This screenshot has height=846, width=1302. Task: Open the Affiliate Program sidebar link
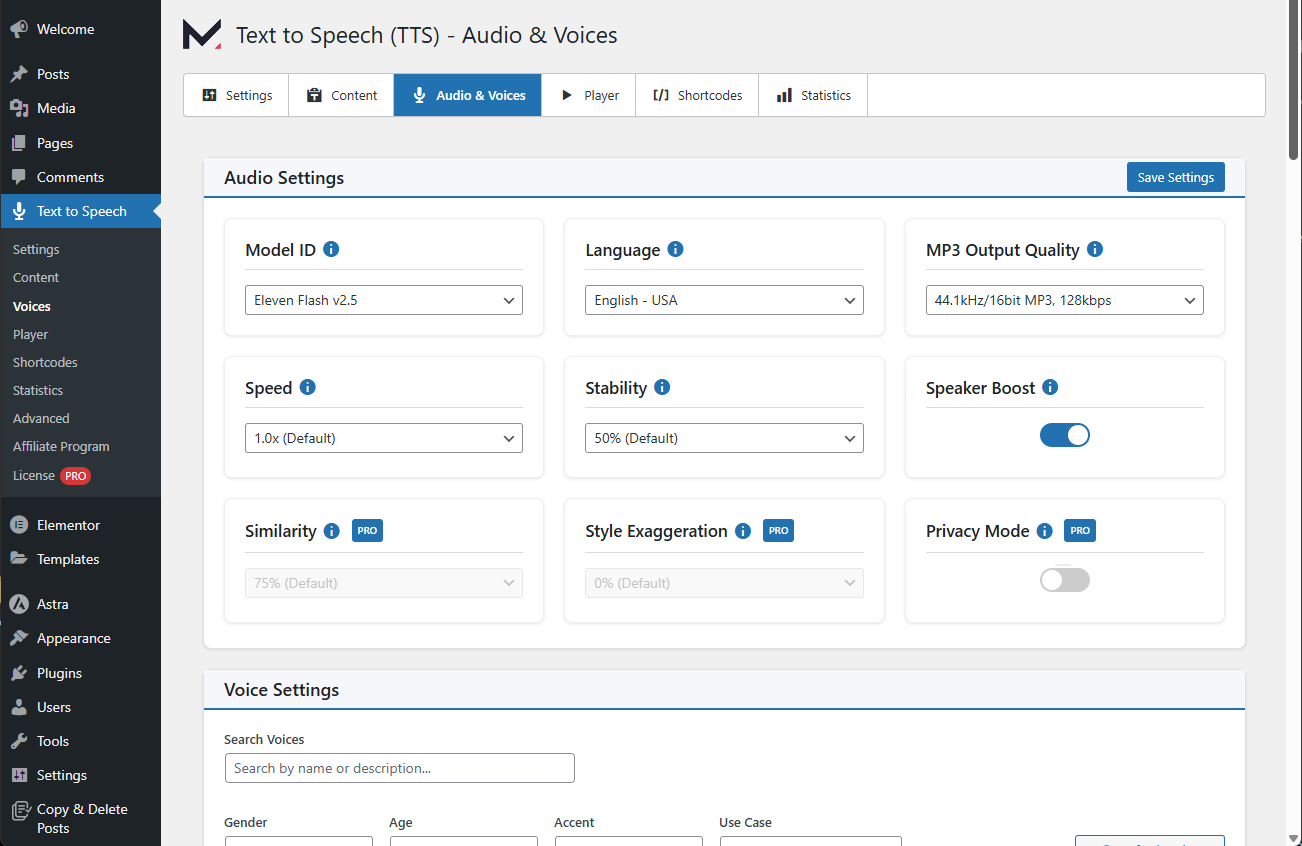pos(61,446)
